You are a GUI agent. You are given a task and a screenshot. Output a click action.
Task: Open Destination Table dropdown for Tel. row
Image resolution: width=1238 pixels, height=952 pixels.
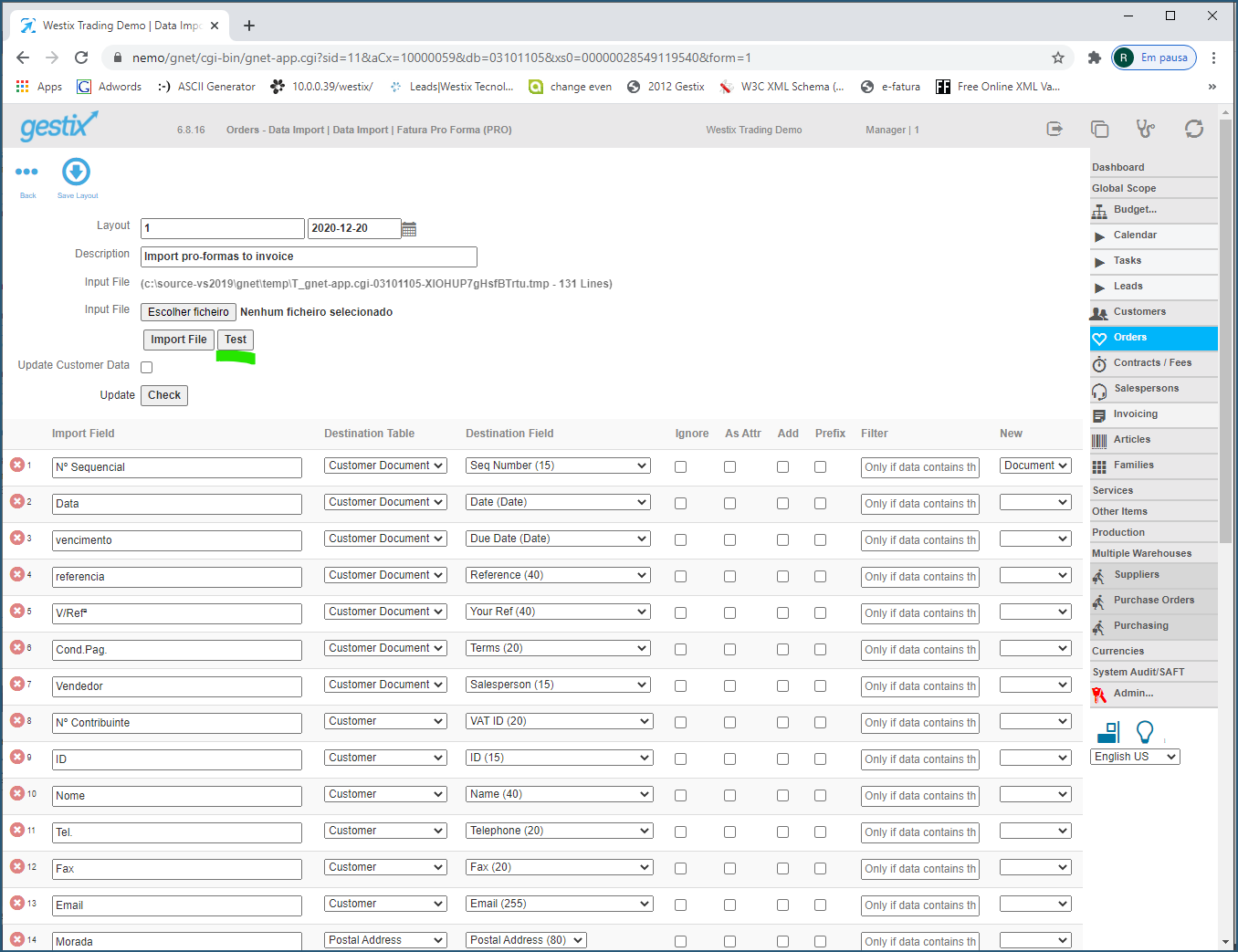click(385, 831)
